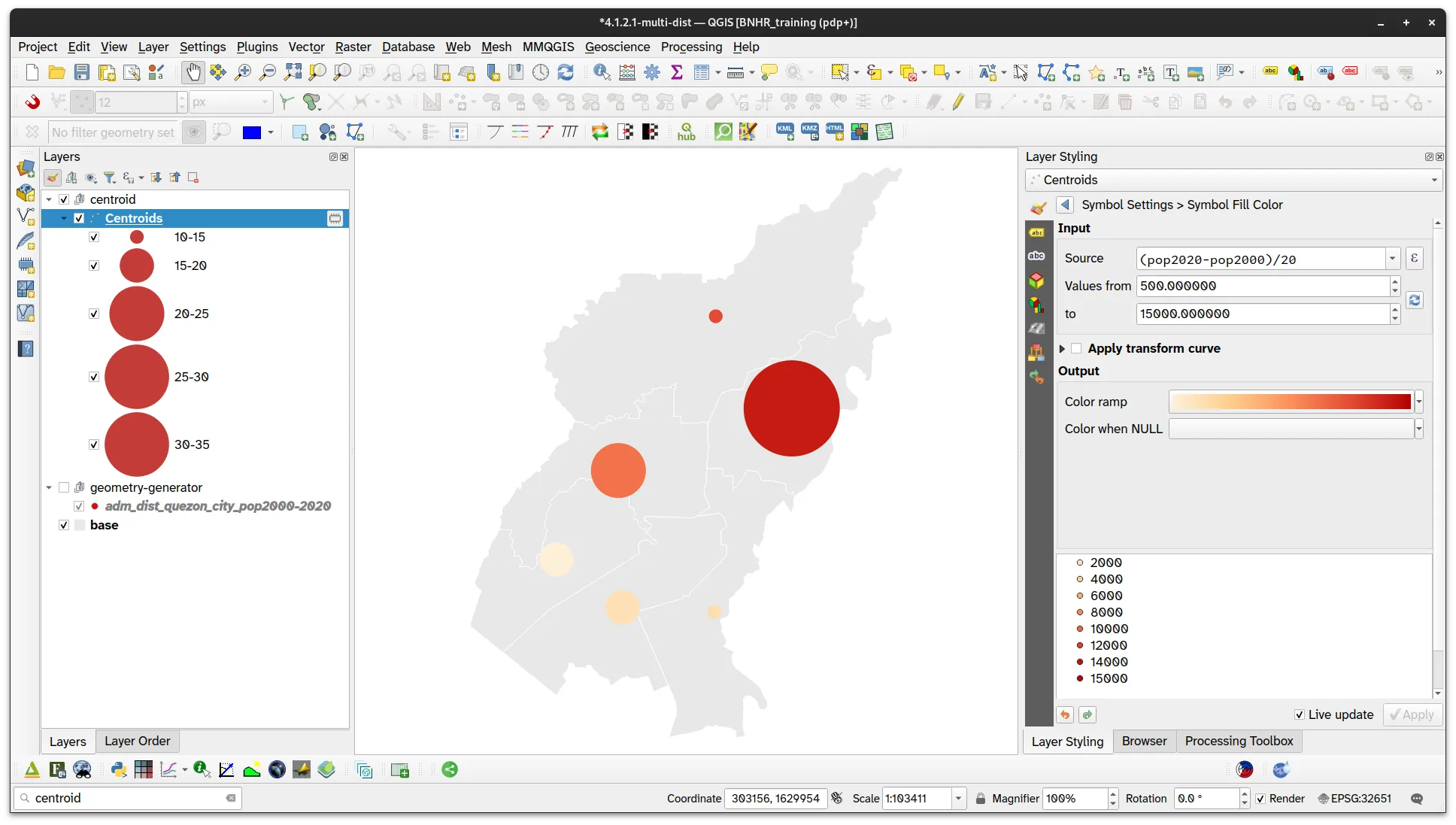
Task: Uncheck the 20-25 legend class
Action: (94, 314)
